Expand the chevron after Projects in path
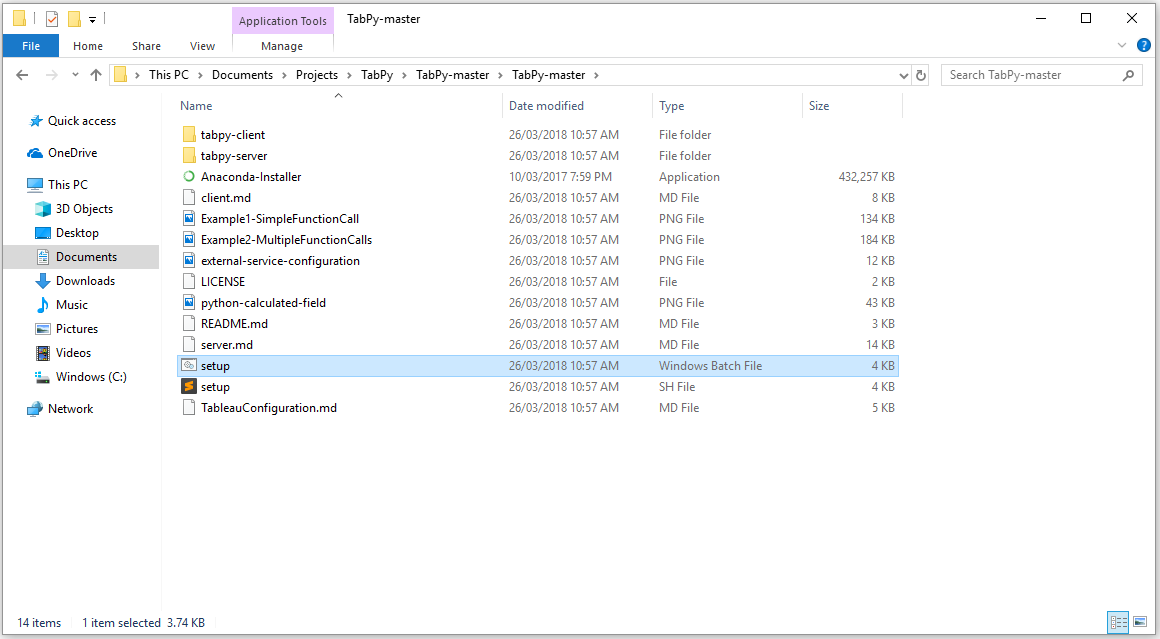Image resolution: width=1160 pixels, height=639 pixels. (349, 75)
